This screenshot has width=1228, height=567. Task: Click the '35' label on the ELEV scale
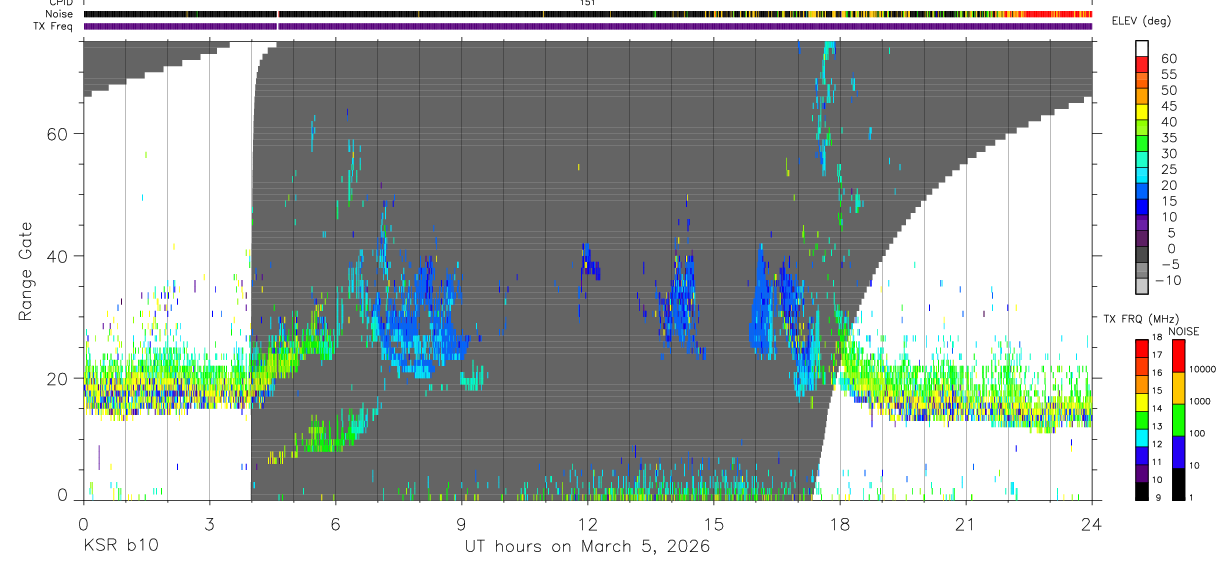click(x=1168, y=138)
